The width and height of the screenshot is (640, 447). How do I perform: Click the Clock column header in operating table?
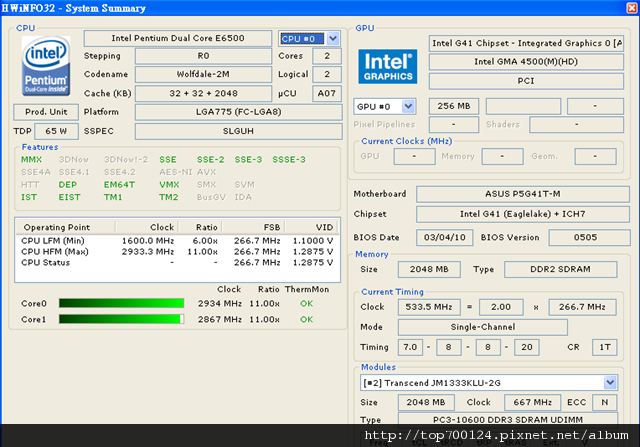(x=147, y=227)
